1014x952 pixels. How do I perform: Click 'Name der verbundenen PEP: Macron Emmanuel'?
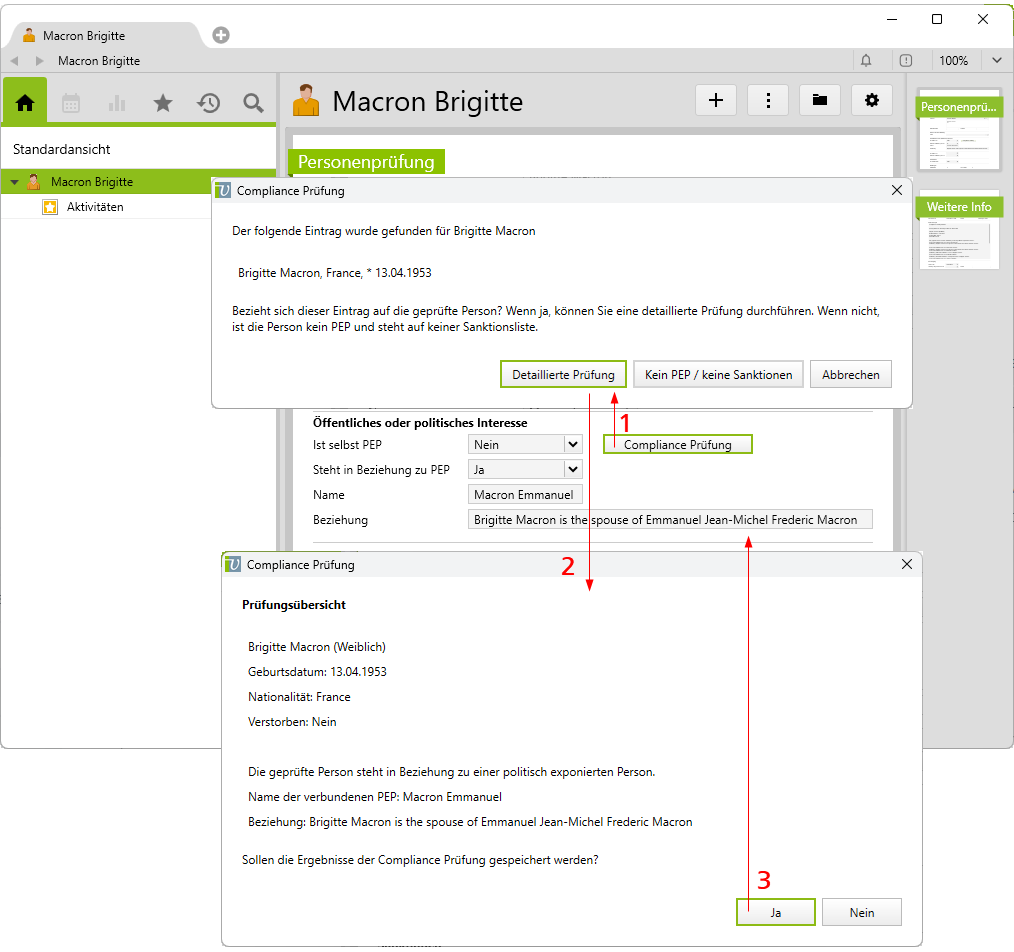[x=374, y=797]
